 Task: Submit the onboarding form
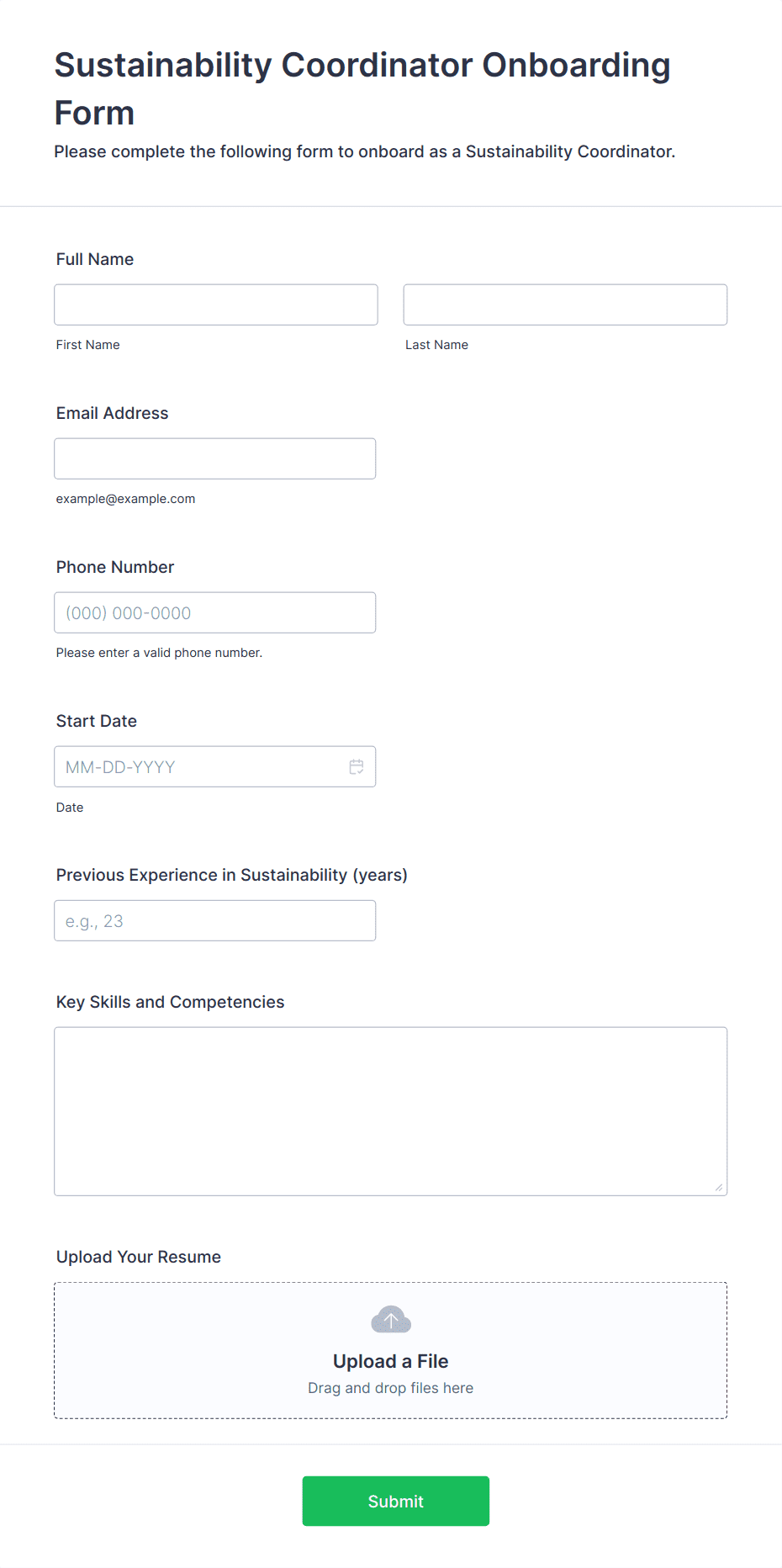[395, 1501]
